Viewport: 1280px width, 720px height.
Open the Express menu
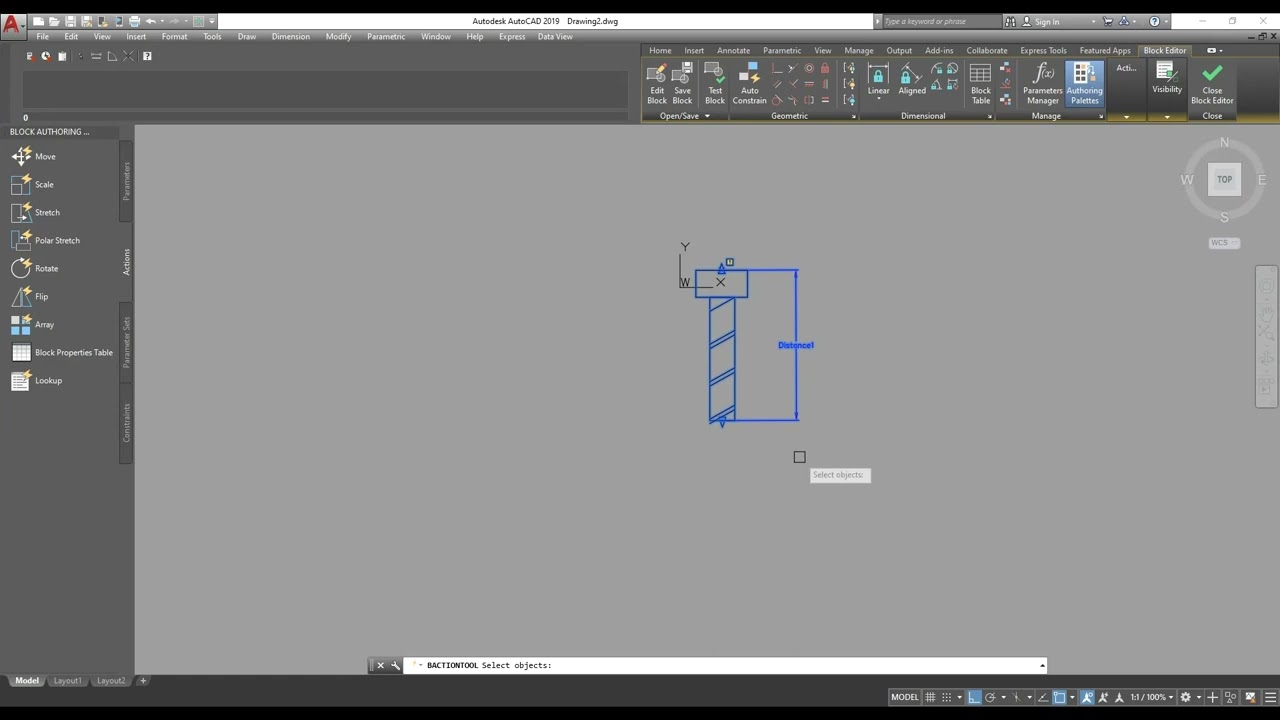pos(512,36)
